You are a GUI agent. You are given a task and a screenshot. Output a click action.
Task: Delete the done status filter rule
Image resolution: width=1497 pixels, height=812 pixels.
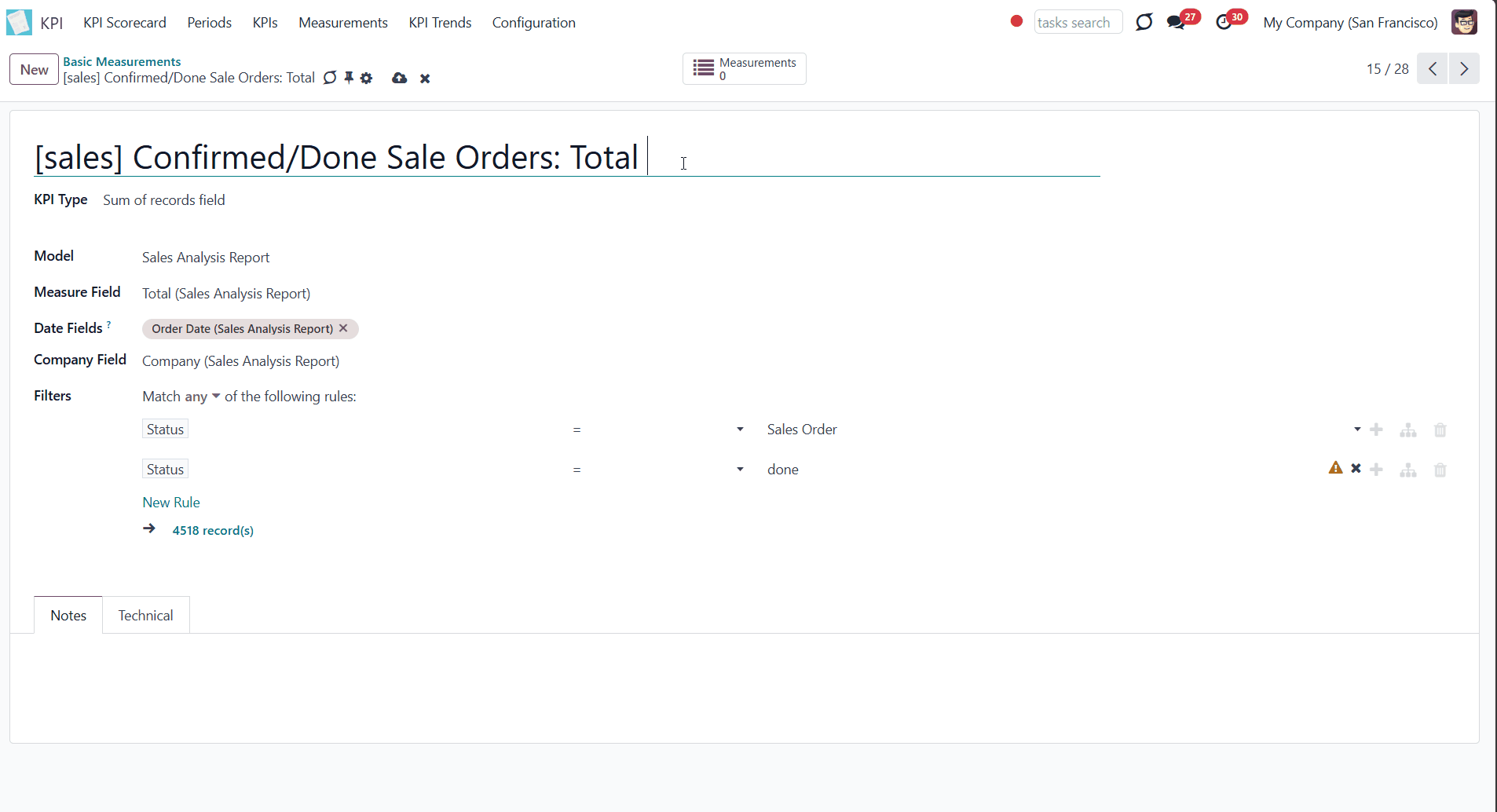1440,470
